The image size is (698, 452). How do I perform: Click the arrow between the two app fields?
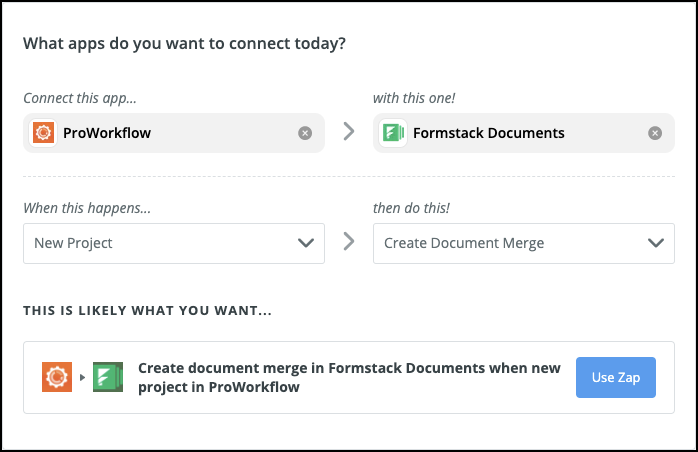pos(349,132)
